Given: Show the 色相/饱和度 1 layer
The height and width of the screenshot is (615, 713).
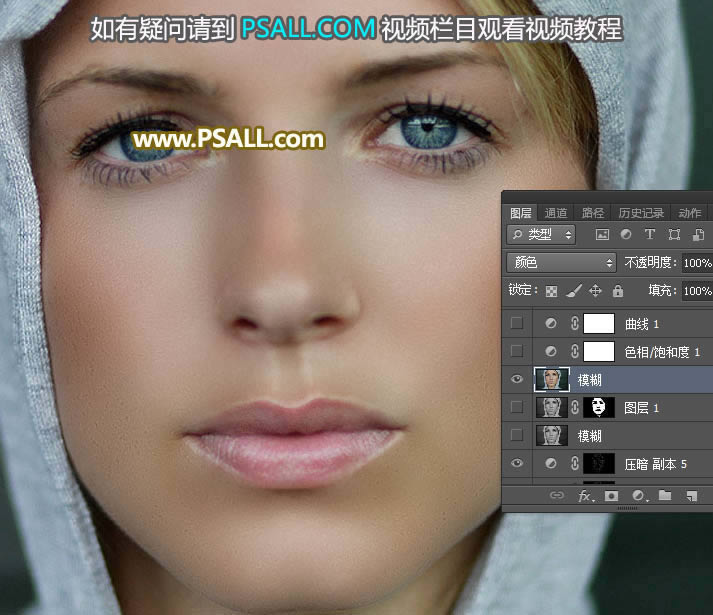Looking at the screenshot, I should pyautogui.click(x=516, y=352).
